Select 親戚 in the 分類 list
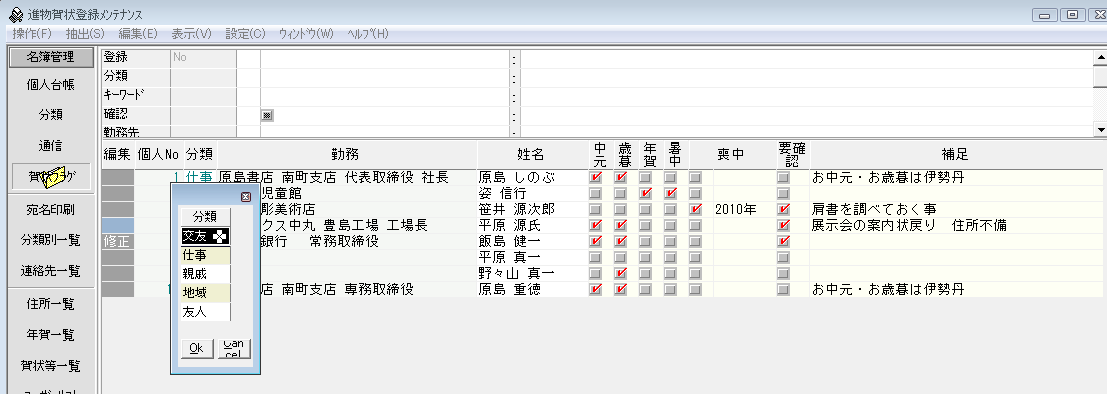This screenshot has width=1107, height=394. pyautogui.click(x=205, y=273)
